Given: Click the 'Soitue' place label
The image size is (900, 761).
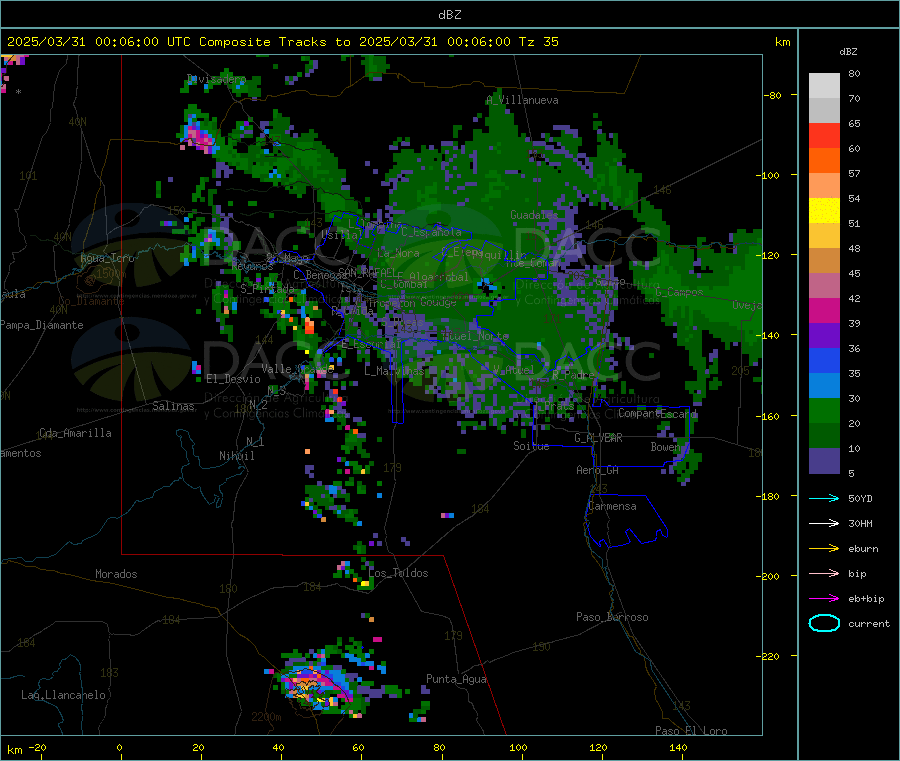Looking at the screenshot, I should coord(531,446).
